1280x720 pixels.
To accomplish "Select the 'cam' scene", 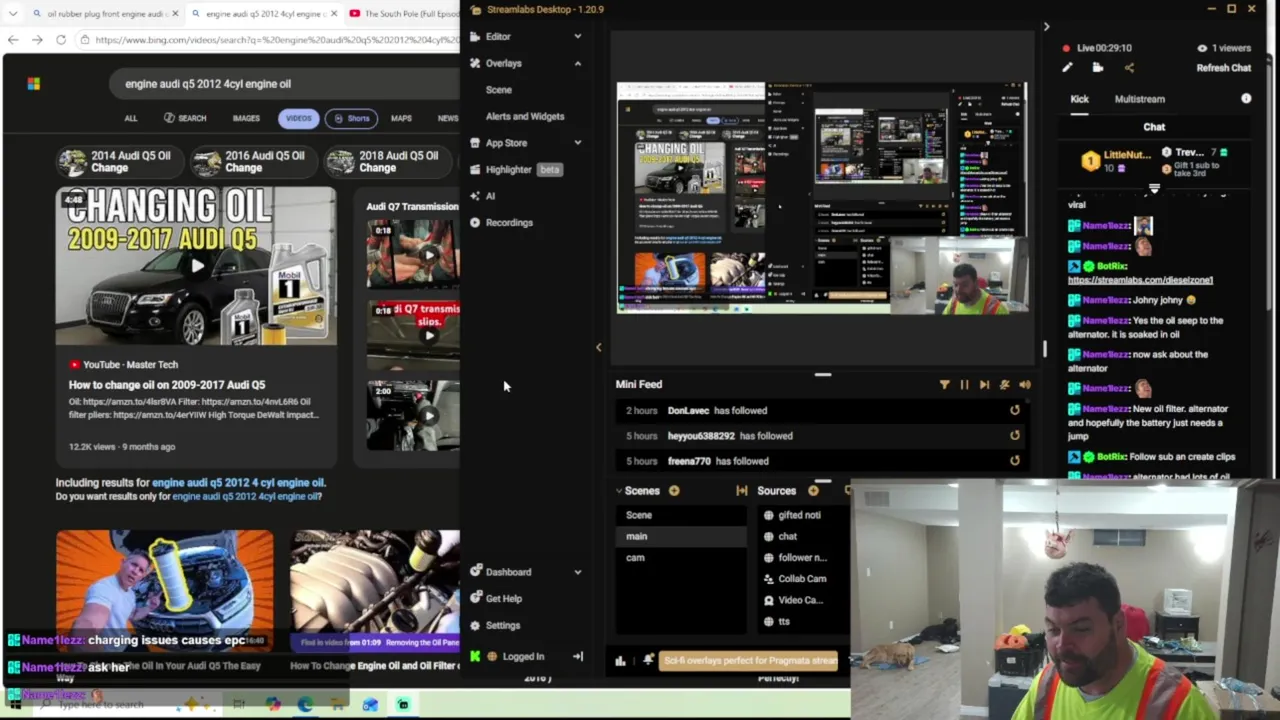I will click(680, 557).
